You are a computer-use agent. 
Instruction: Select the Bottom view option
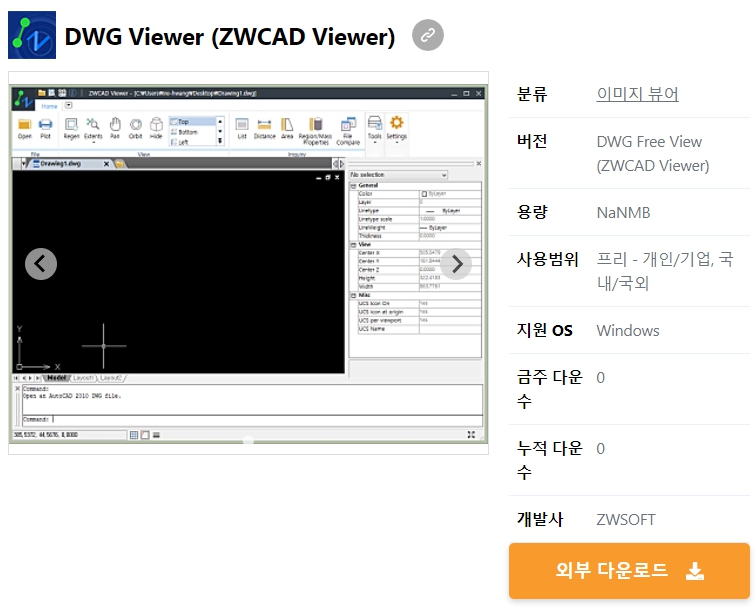click(x=192, y=132)
